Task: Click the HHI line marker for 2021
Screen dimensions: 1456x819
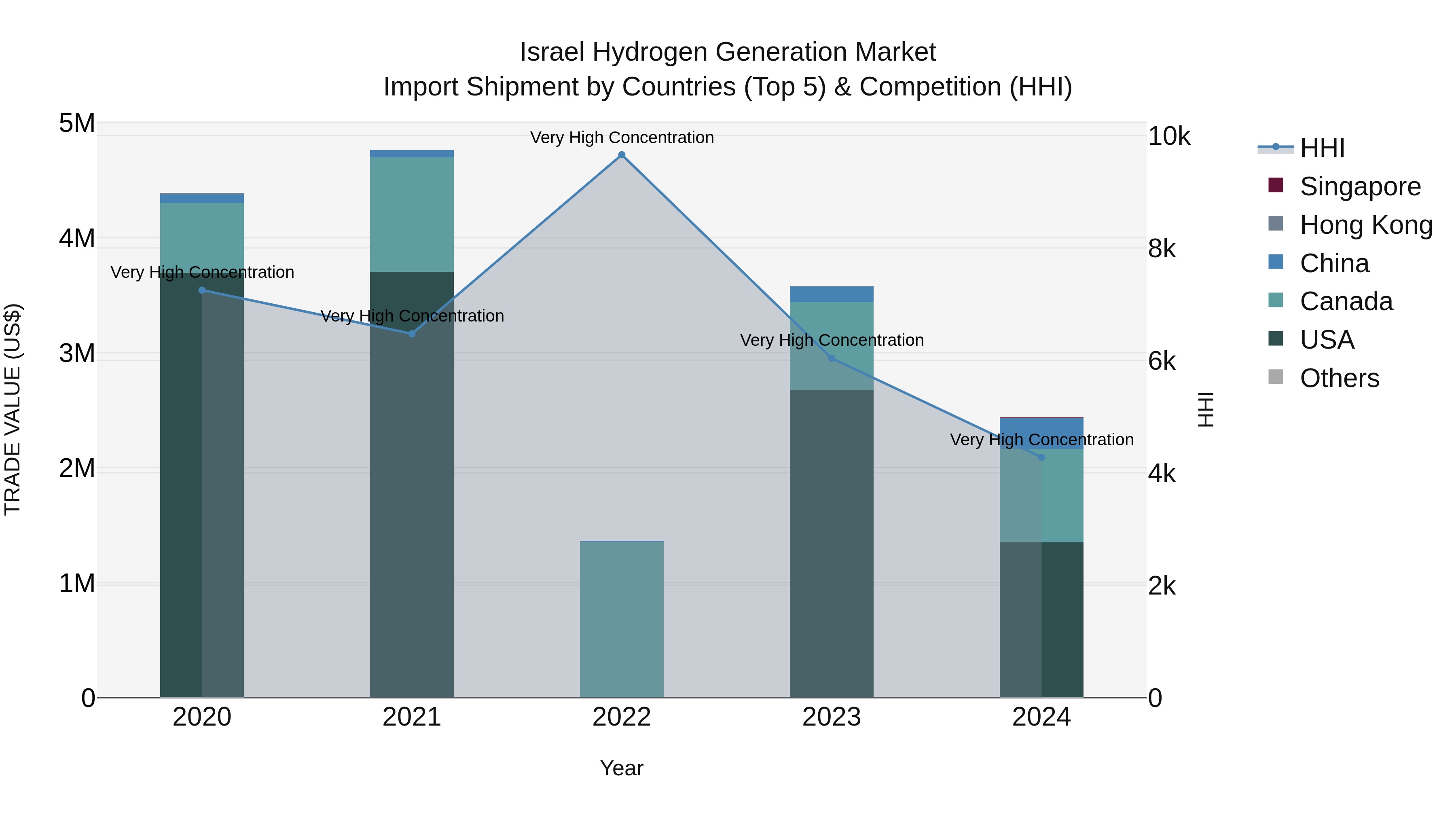Action: [412, 334]
